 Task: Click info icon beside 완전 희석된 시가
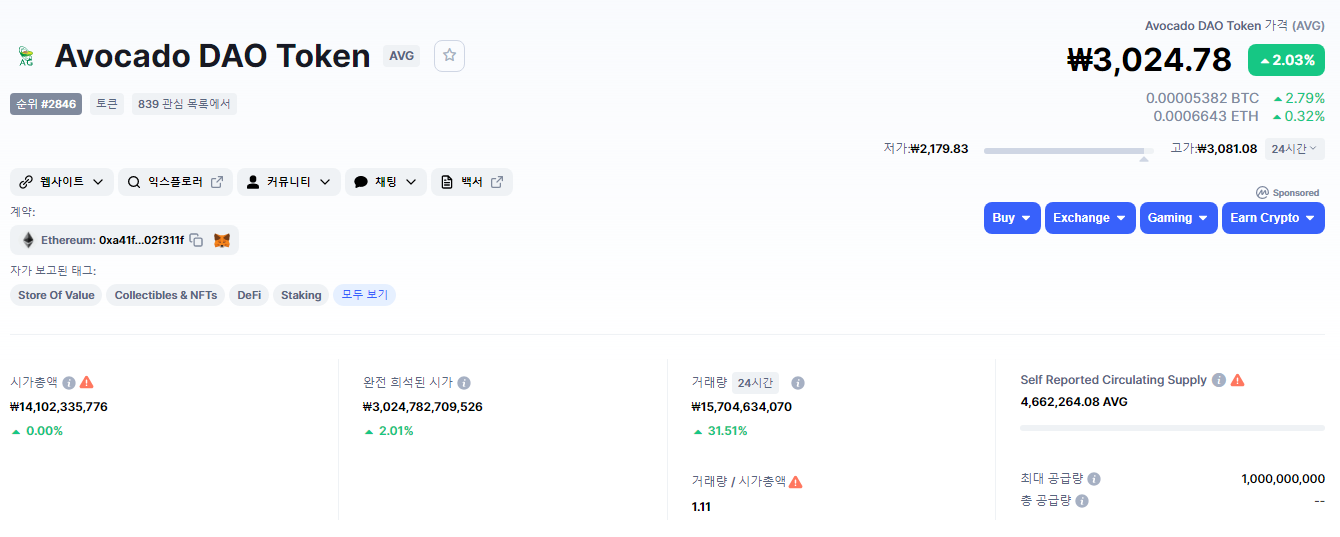[464, 382]
